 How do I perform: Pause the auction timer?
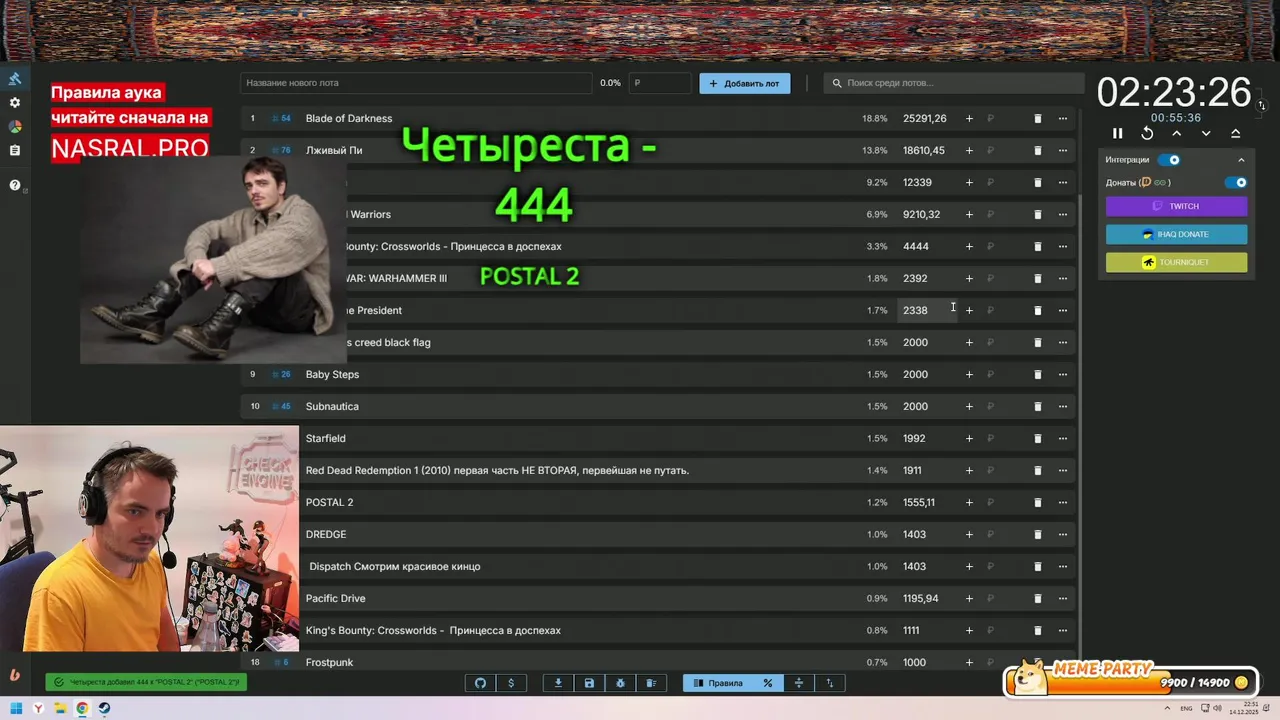[x=1118, y=133]
